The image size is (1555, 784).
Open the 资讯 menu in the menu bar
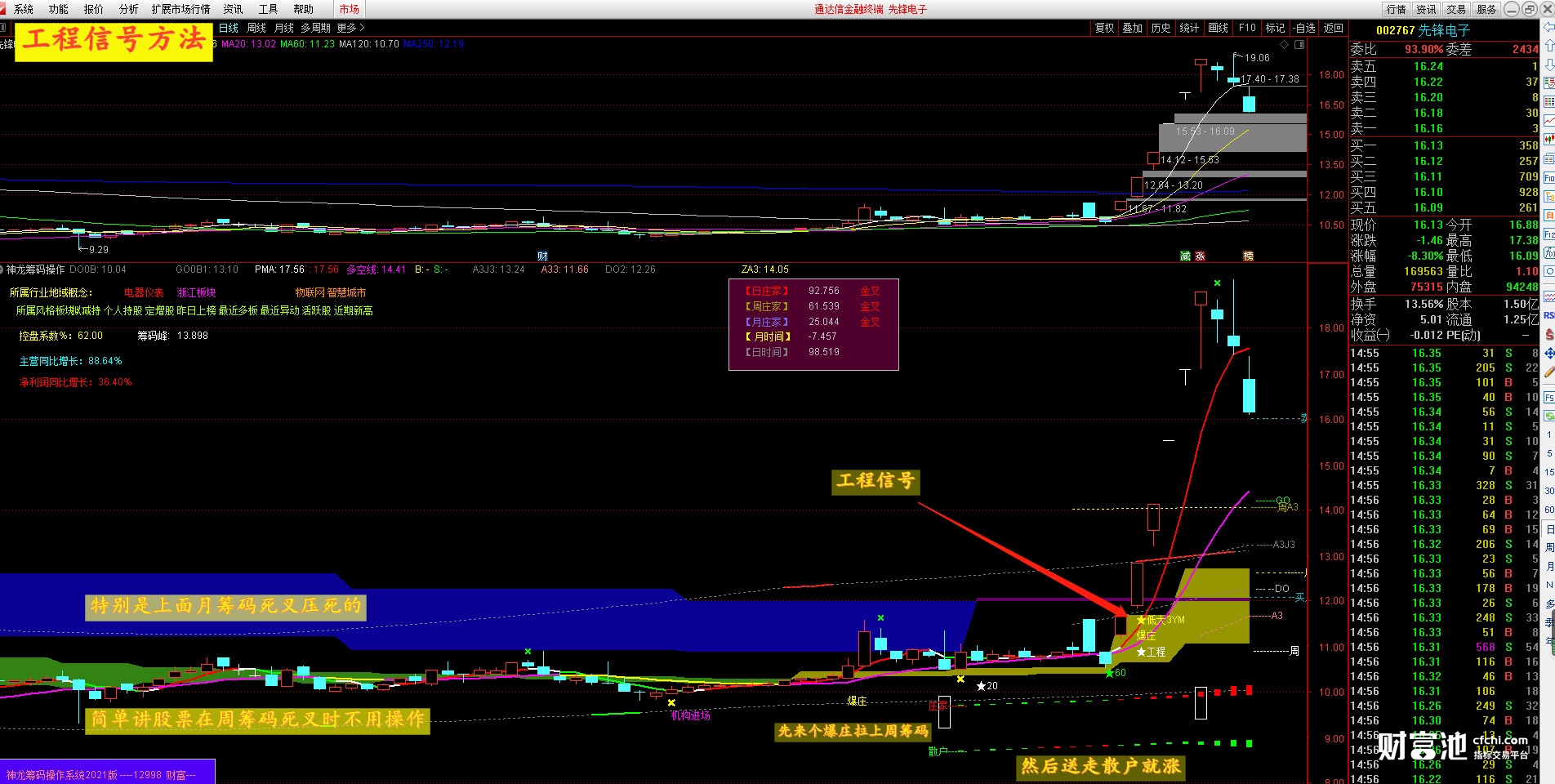click(233, 9)
